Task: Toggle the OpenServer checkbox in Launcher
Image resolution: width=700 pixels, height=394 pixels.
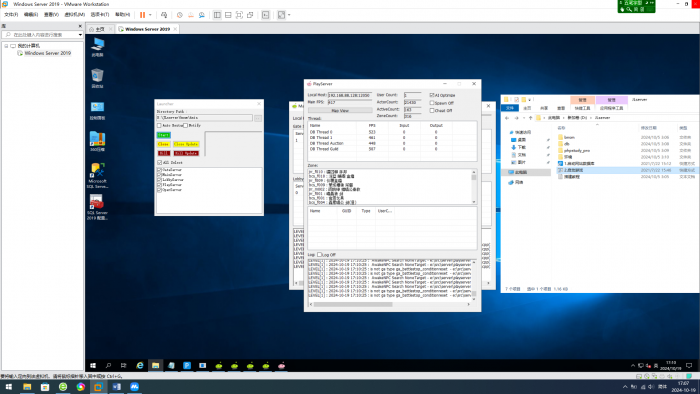Action: 159,190
